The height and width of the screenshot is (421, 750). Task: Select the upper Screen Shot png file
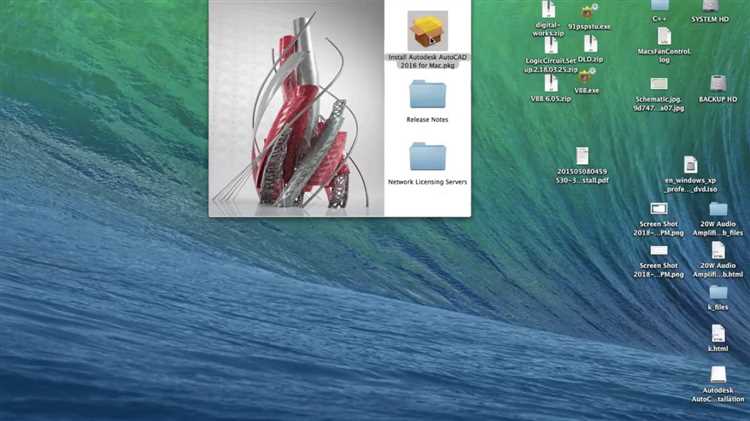[x=659, y=209]
